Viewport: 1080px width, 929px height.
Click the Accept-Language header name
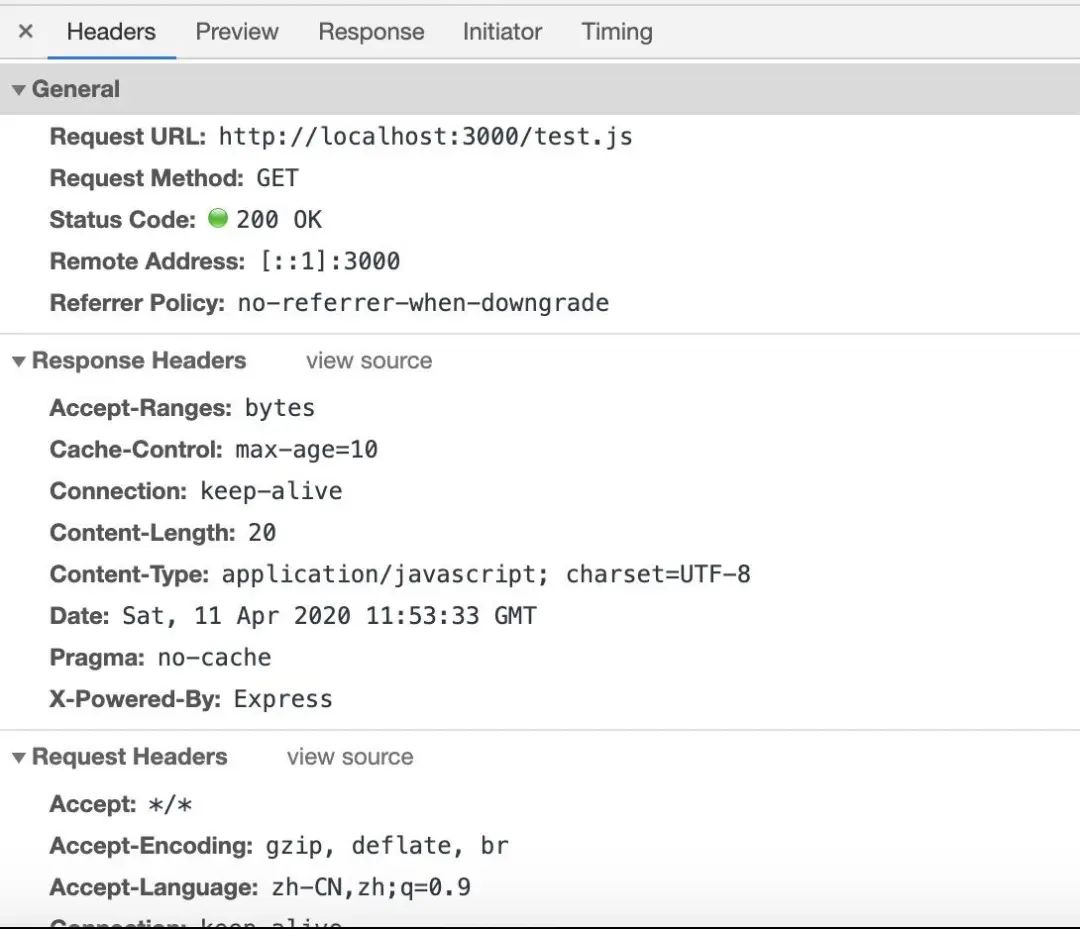[154, 887]
